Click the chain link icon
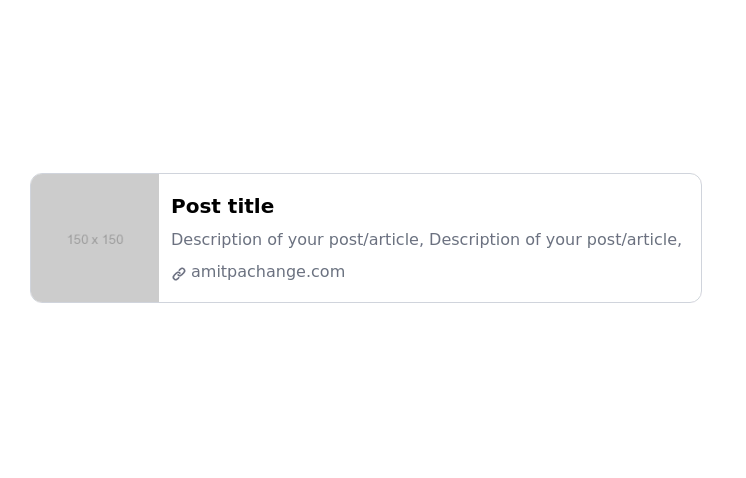 click(179, 273)
